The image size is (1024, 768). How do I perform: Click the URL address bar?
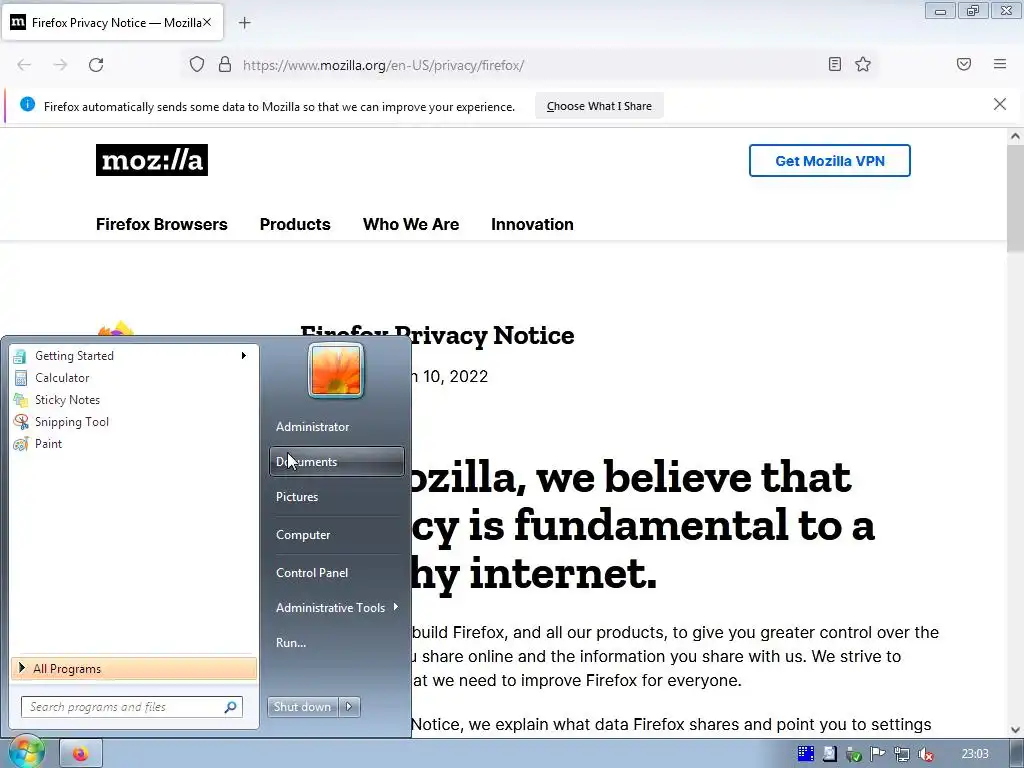click(x=529, y=65)
